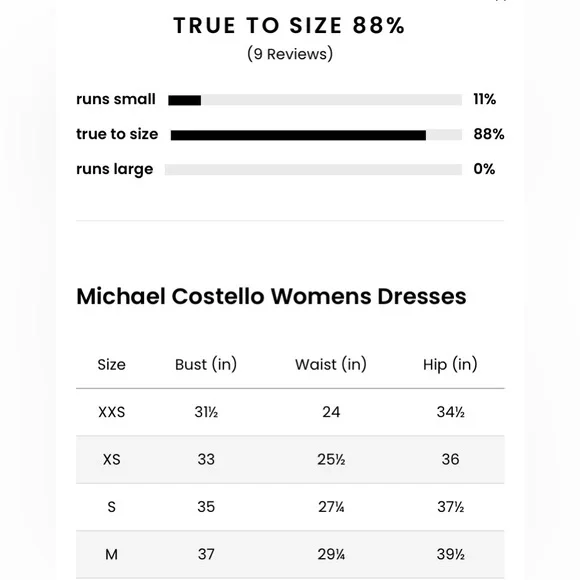This screenshot has height=580, width=580.
Task: Select the XS size row
Action: 290,459
